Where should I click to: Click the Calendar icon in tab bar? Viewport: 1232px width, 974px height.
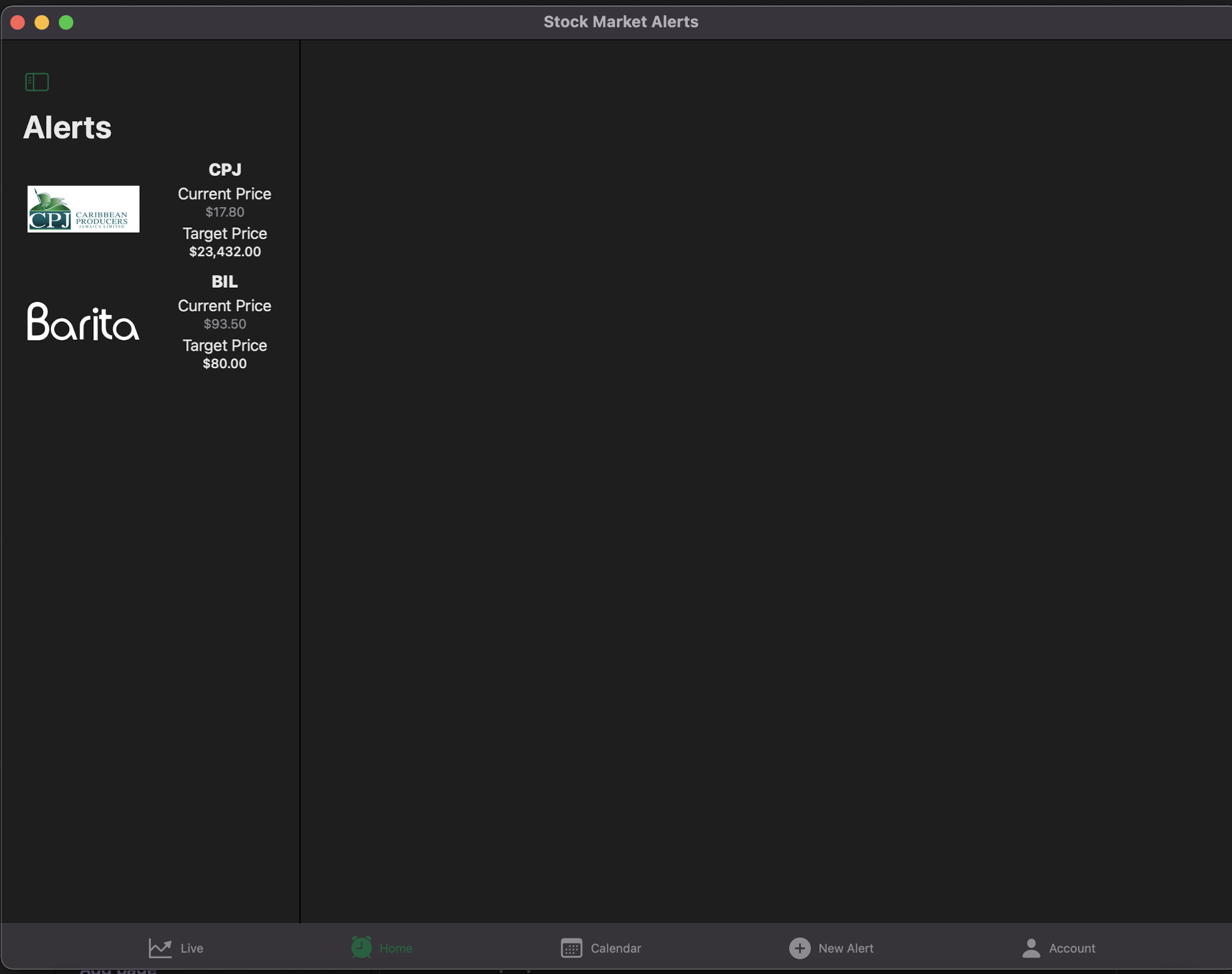pyautogui.click(x=571, y=948)
